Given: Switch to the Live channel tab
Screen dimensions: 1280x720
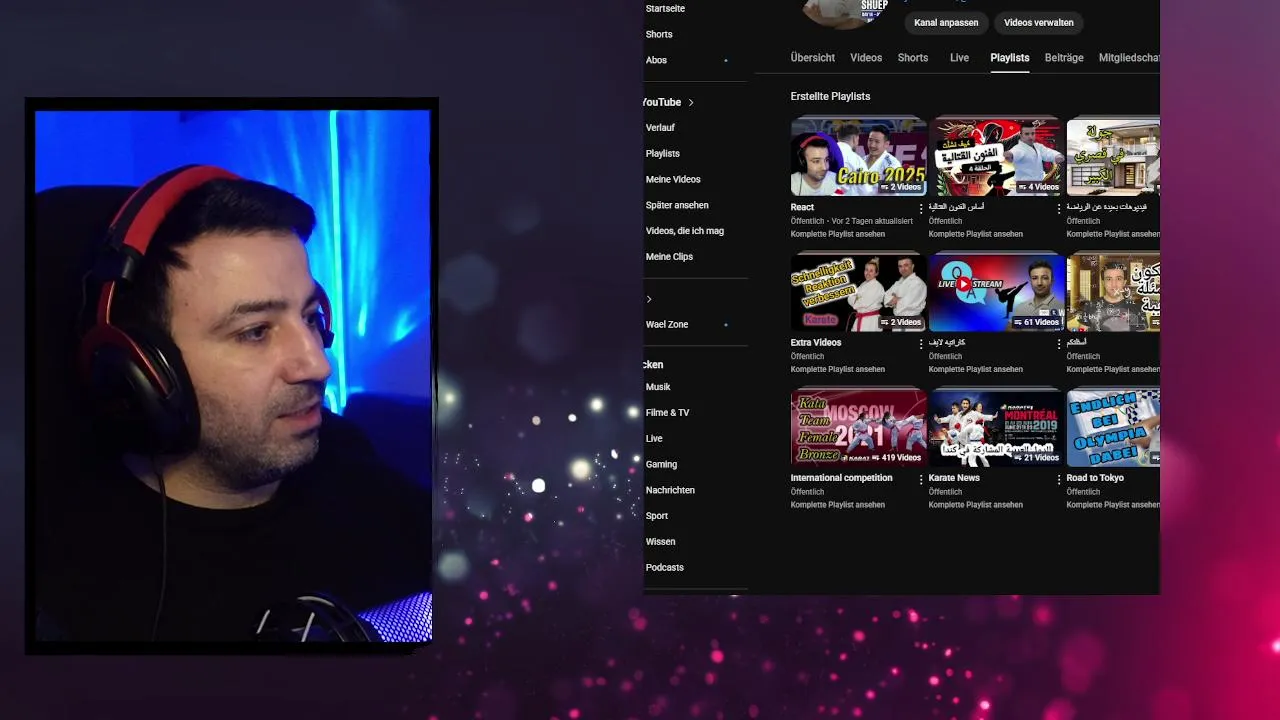Looking at the screenshot, I should pos(959,58).
